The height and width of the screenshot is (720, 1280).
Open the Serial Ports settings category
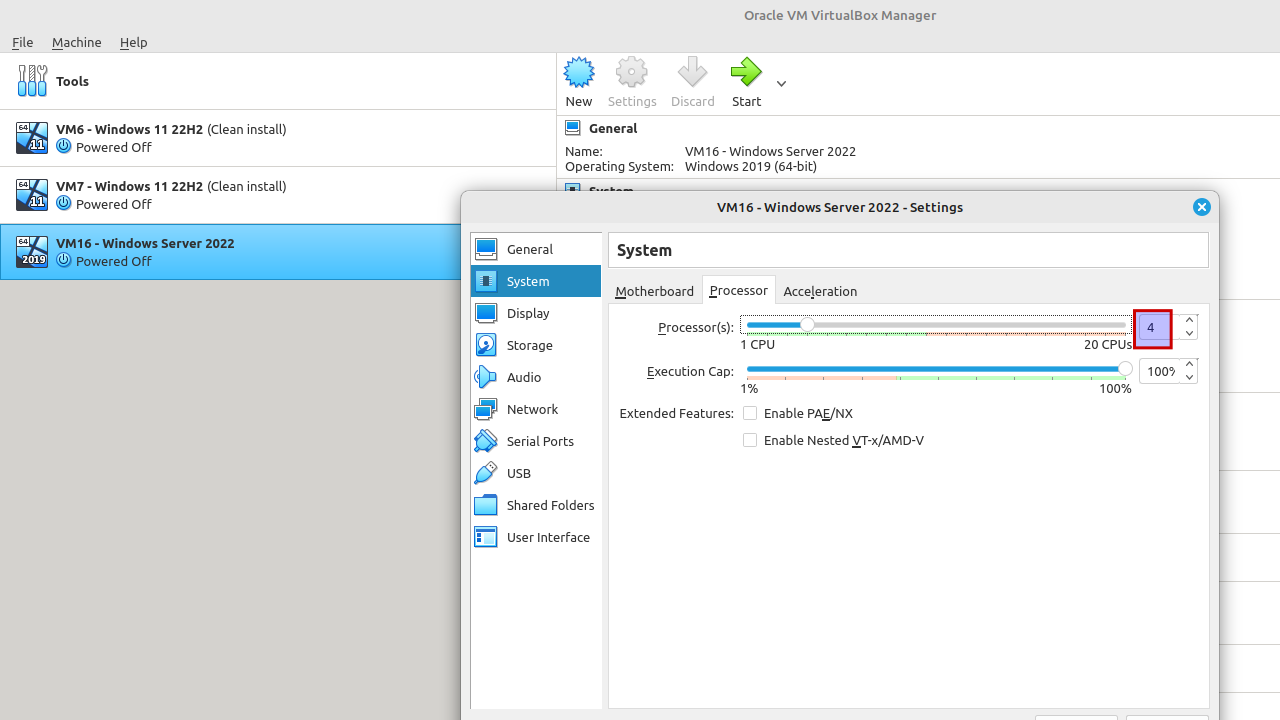click(x=536, y=441)
